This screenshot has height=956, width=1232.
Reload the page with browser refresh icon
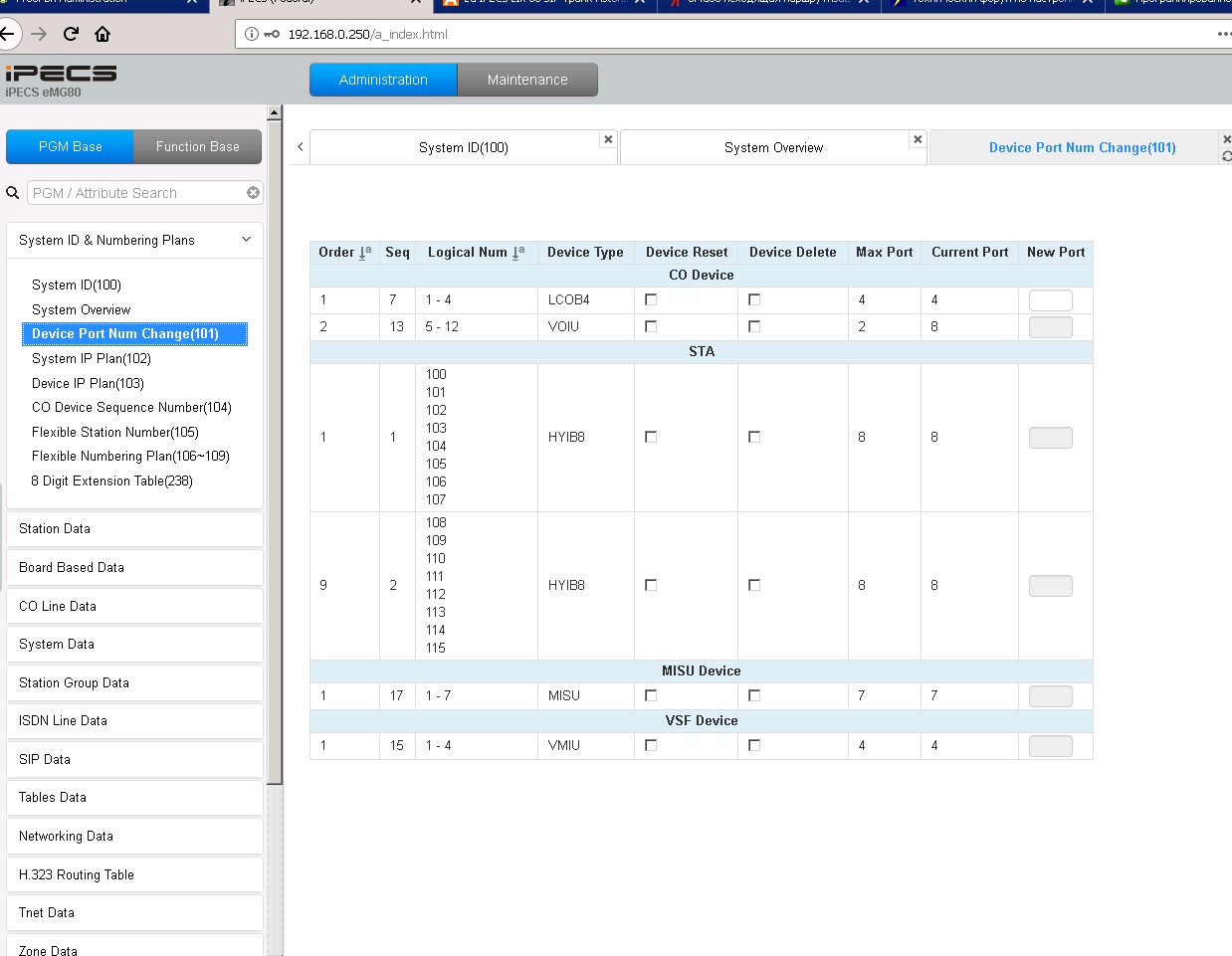71,34
